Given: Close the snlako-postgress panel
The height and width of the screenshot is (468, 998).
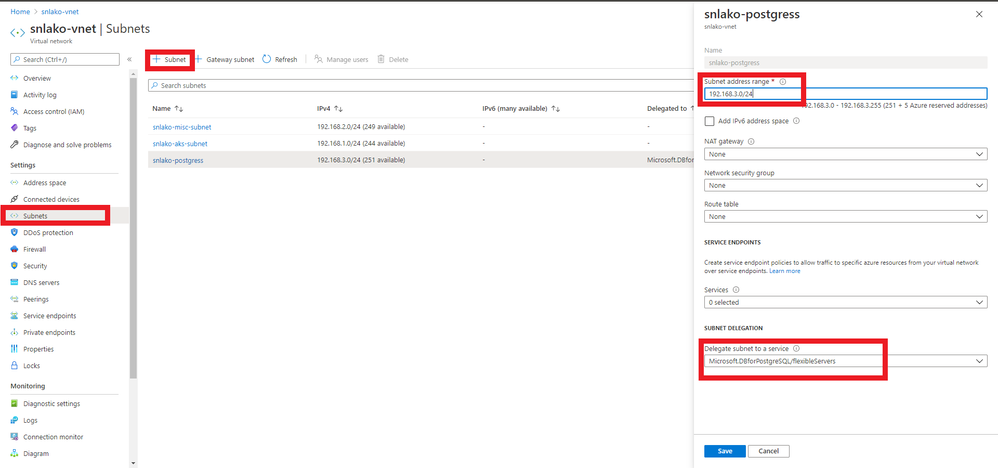Looking at the screenshot, I should click(x=980, y=16).
